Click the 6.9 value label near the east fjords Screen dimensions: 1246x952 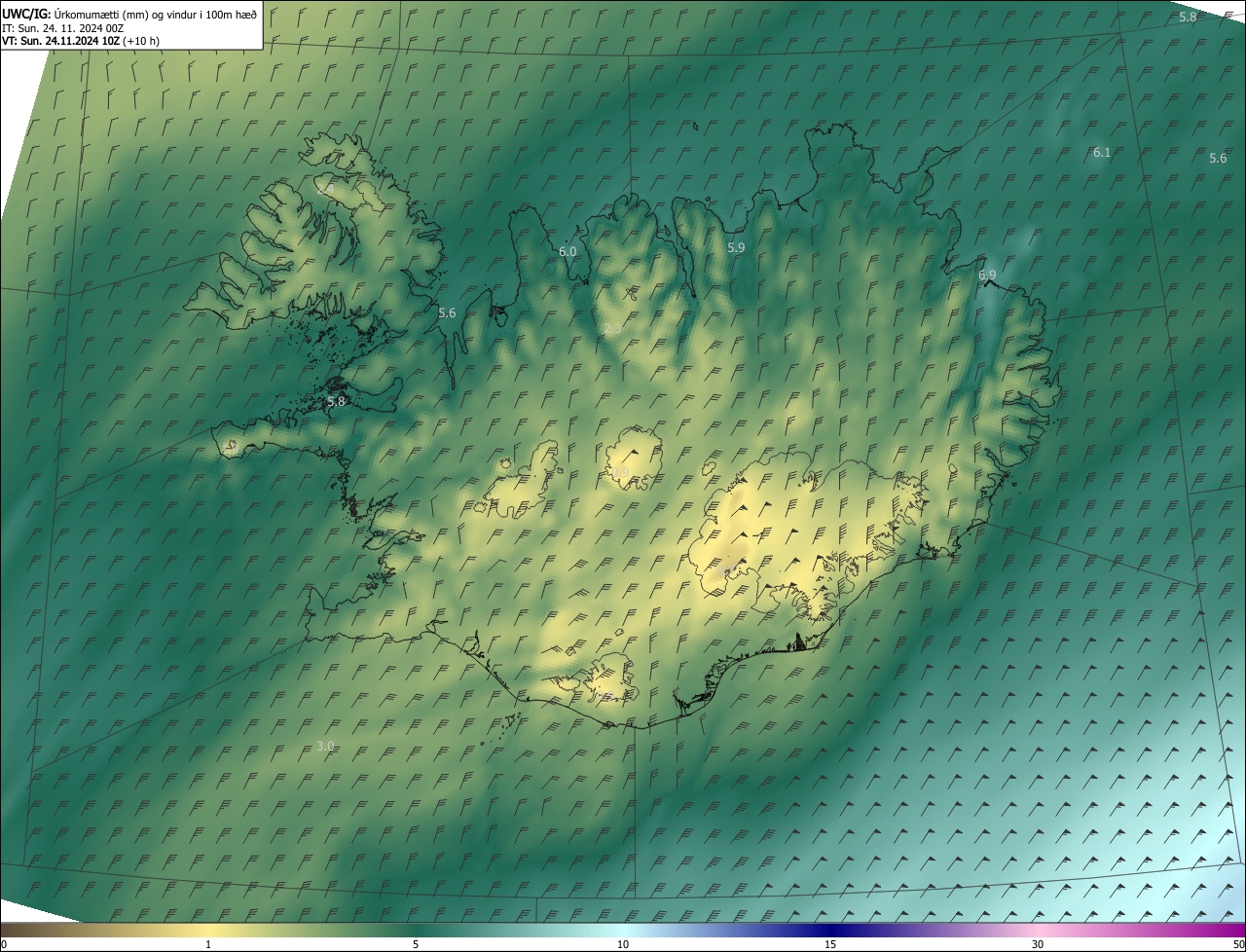[x=987, y=275]
